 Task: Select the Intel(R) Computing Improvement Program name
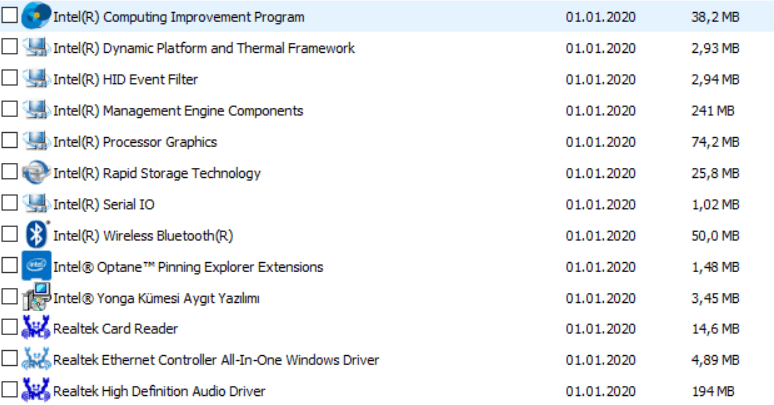point(179,17)
